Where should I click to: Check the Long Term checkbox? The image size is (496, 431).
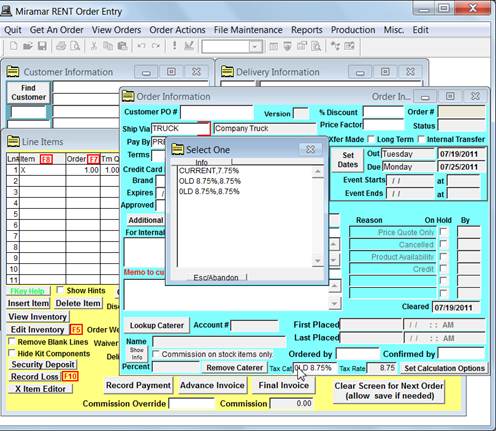point(371,139)
